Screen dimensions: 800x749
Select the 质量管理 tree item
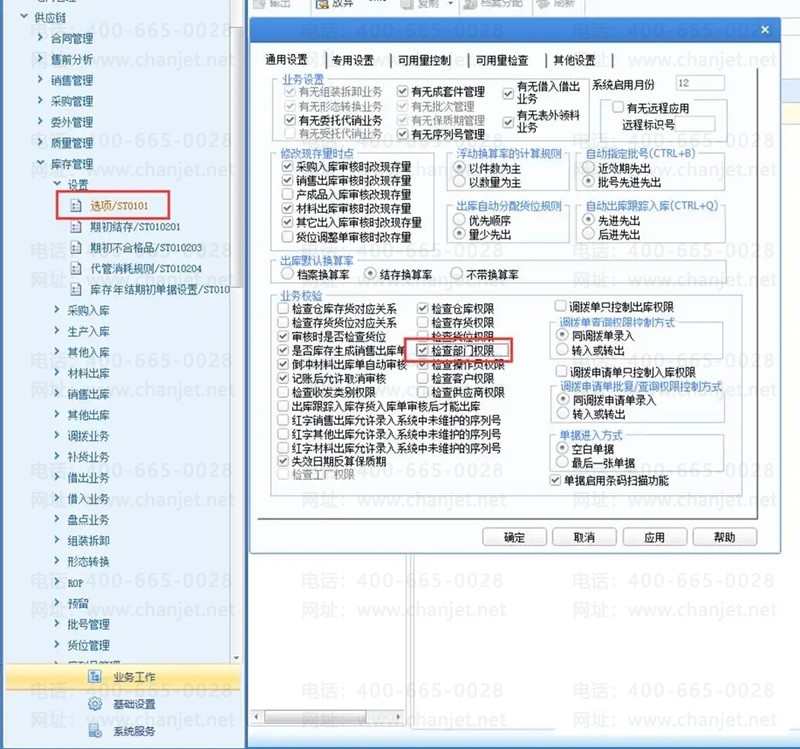coord(71,143)
